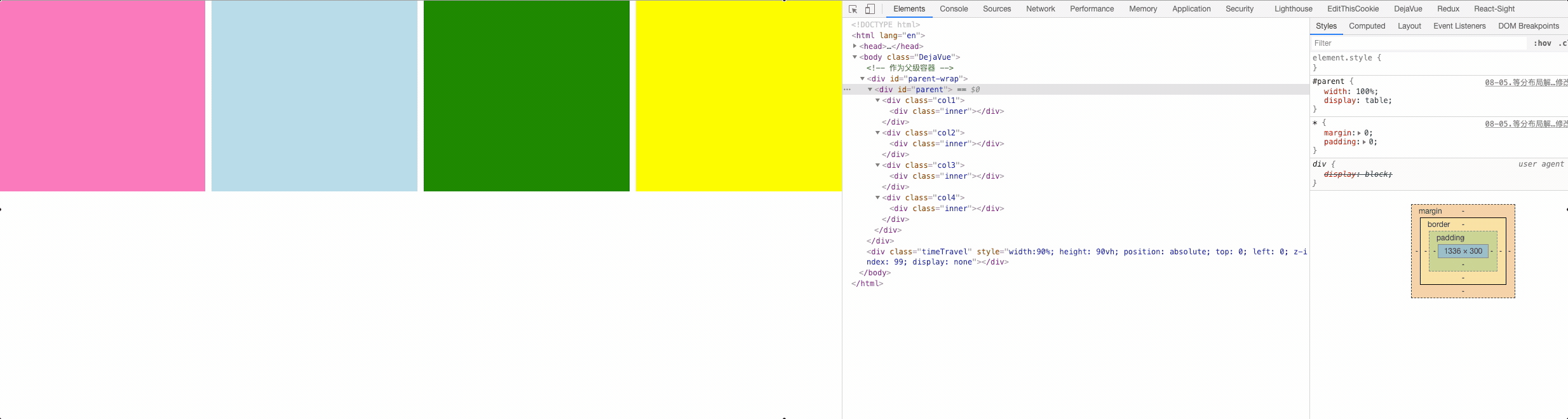Switch to the Computed styles tab

click(x=1367, y=26)
